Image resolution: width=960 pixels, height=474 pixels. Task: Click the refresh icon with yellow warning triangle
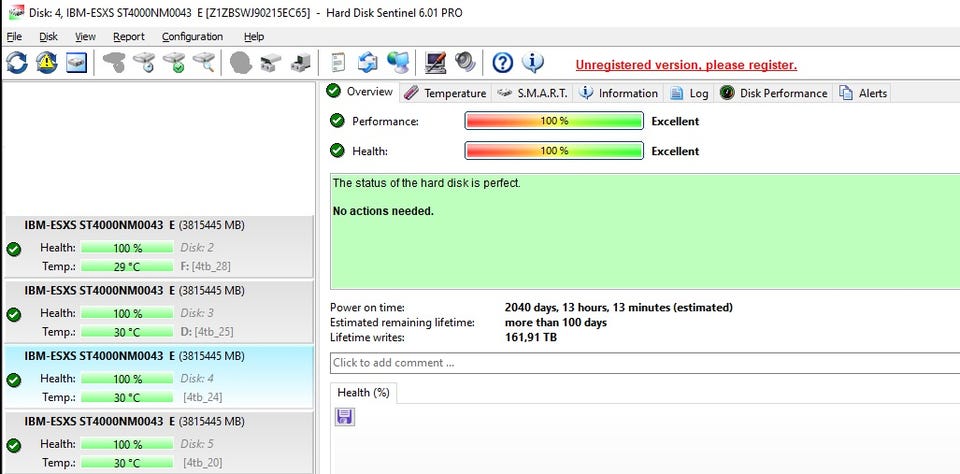tap(47, 62)
